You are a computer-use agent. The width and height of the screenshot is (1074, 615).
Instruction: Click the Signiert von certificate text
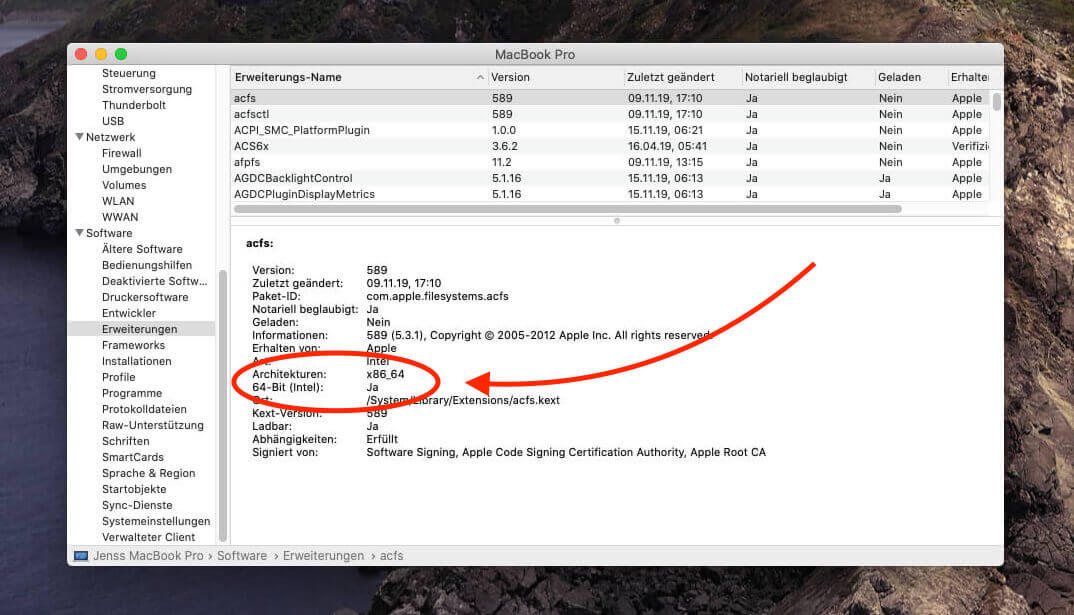click(x=566, y=453)
